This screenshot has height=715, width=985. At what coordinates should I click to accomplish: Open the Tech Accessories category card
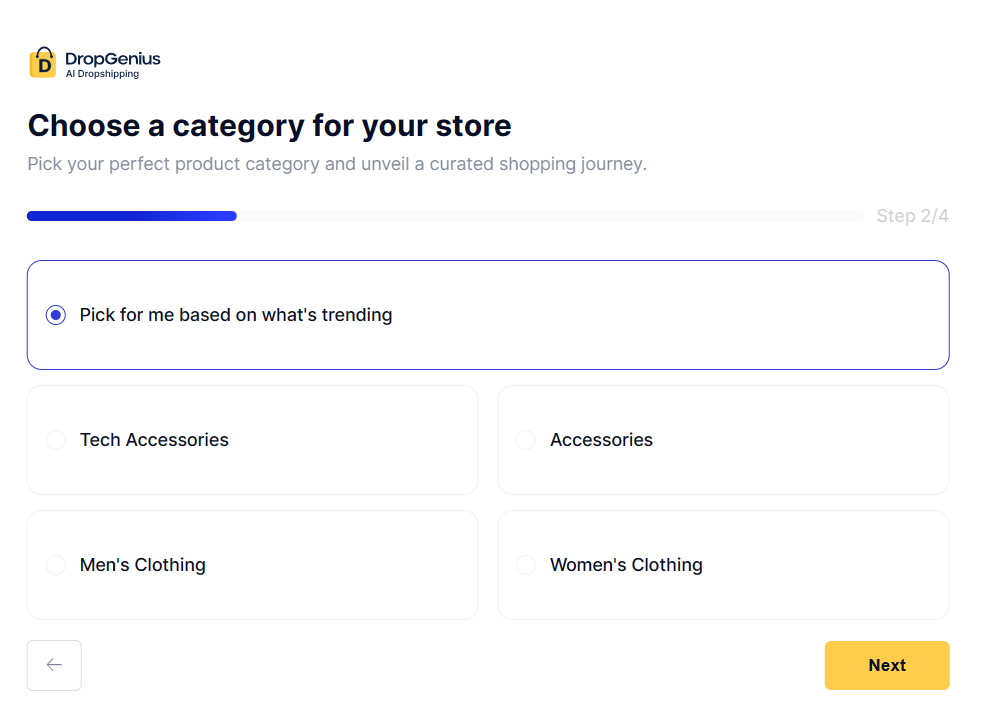(x=252, y=439)
